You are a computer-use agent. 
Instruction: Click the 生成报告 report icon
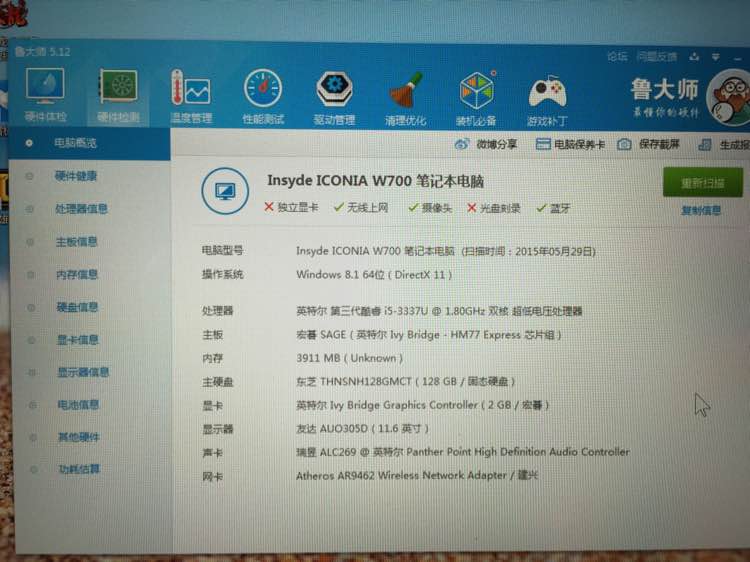(x=705, y=144)
